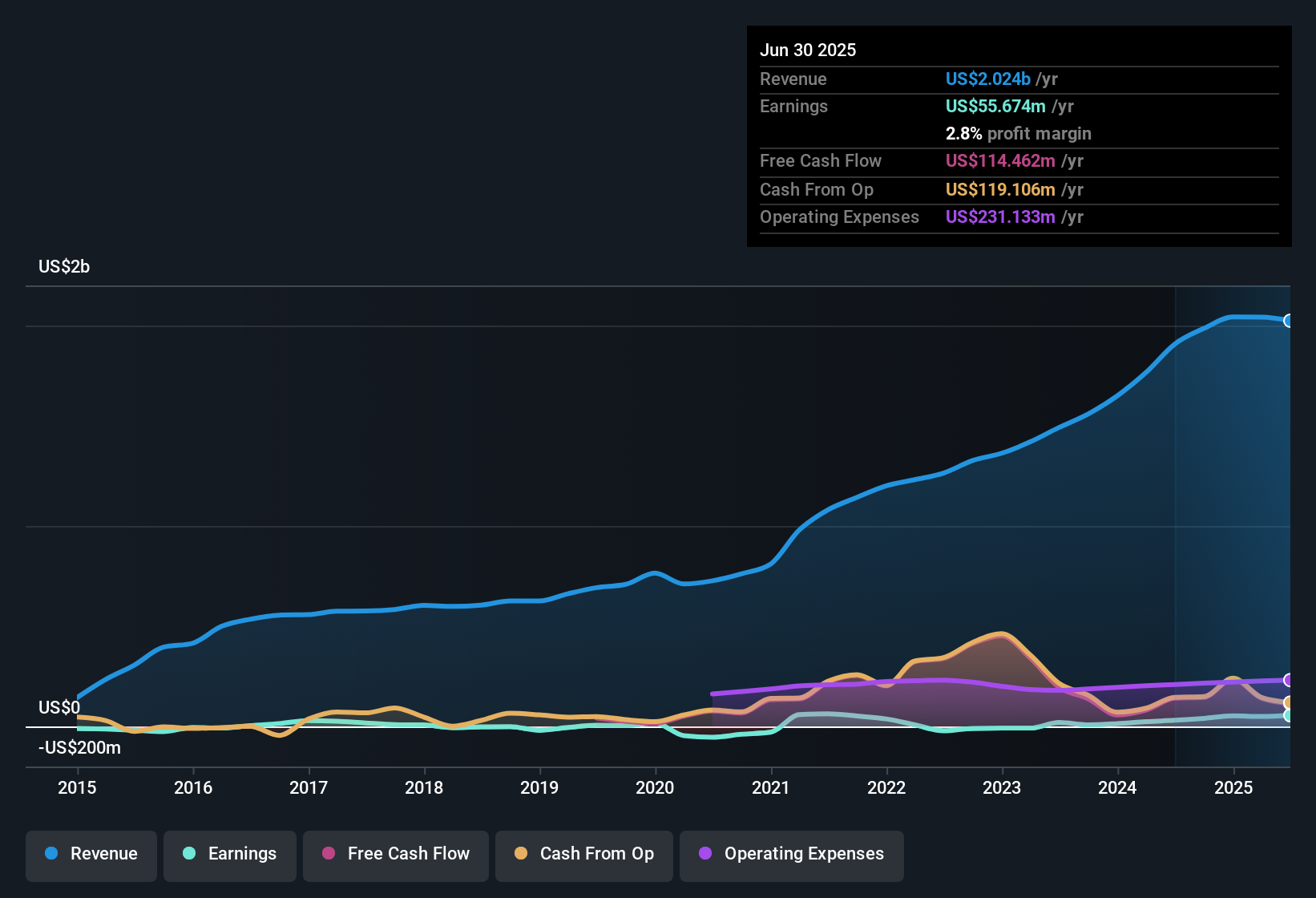Click the 2019 x-axis label
This screenshot has height=898, width=1316.
(539, 787)
